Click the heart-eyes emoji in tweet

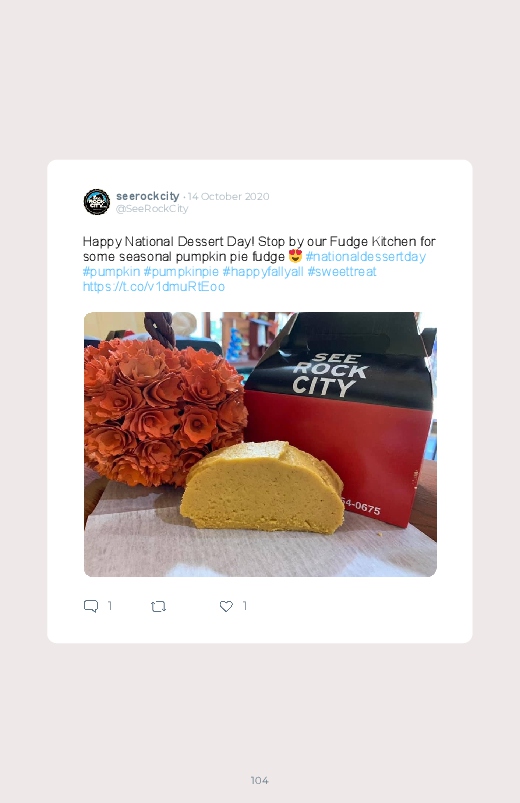click(x=295, y=256)
